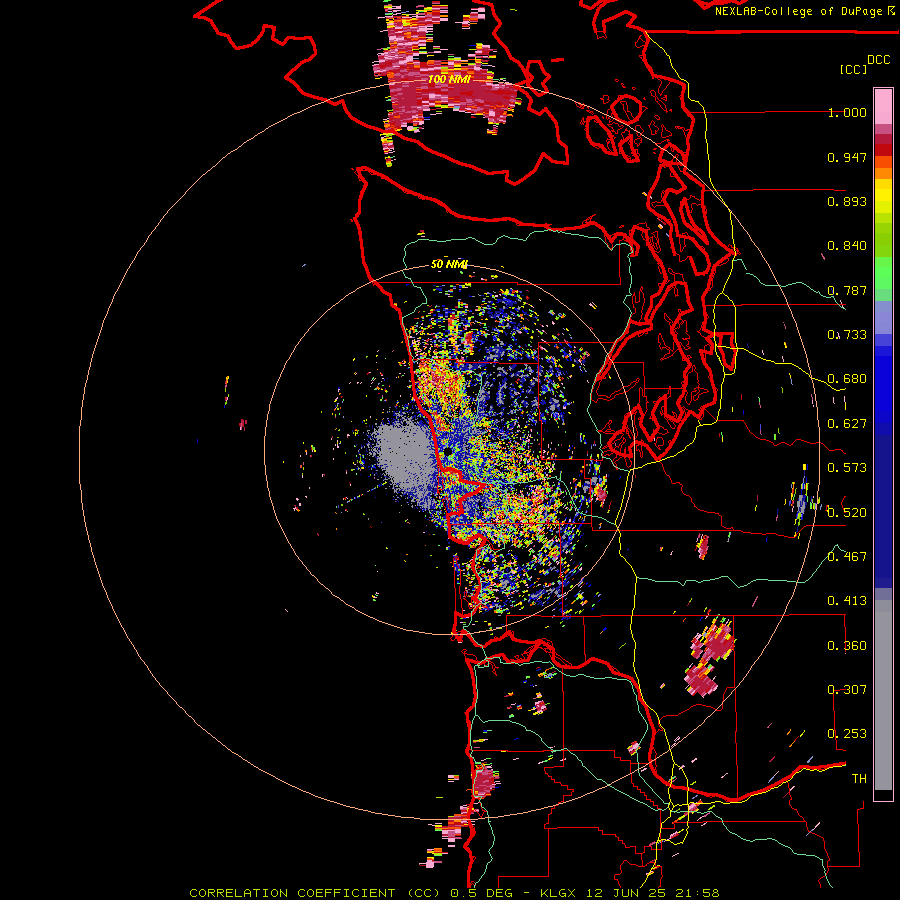The height and width of the screenshot is (900, 900).
Task: Pick the gray lower color bar segment
Action: click(x=883, y=695)
